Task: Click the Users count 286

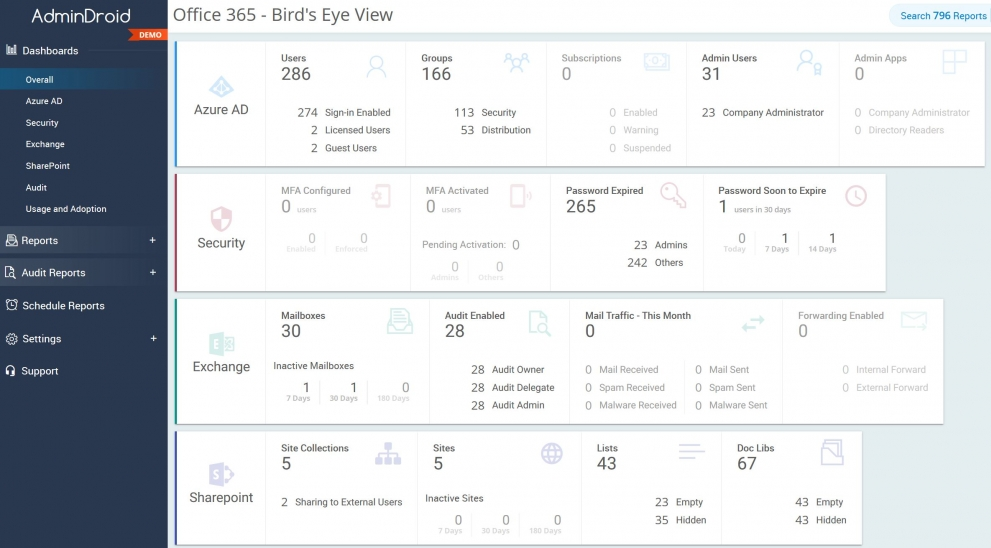Action: pyautogui.click(x=296, y=74)
